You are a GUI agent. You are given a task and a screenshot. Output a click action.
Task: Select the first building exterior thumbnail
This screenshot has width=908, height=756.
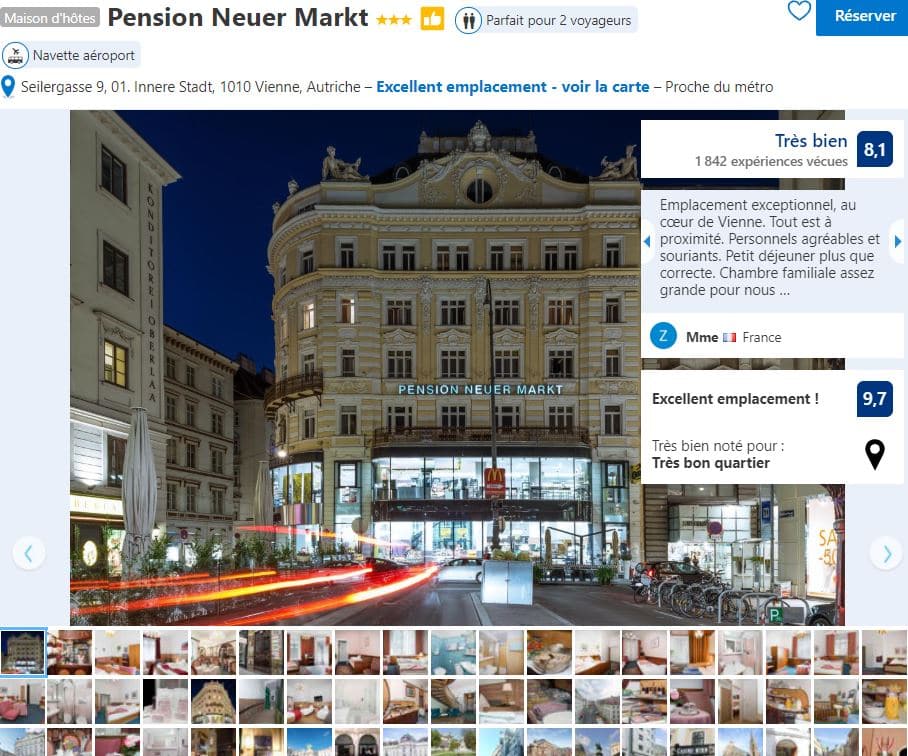pos(23,652)
